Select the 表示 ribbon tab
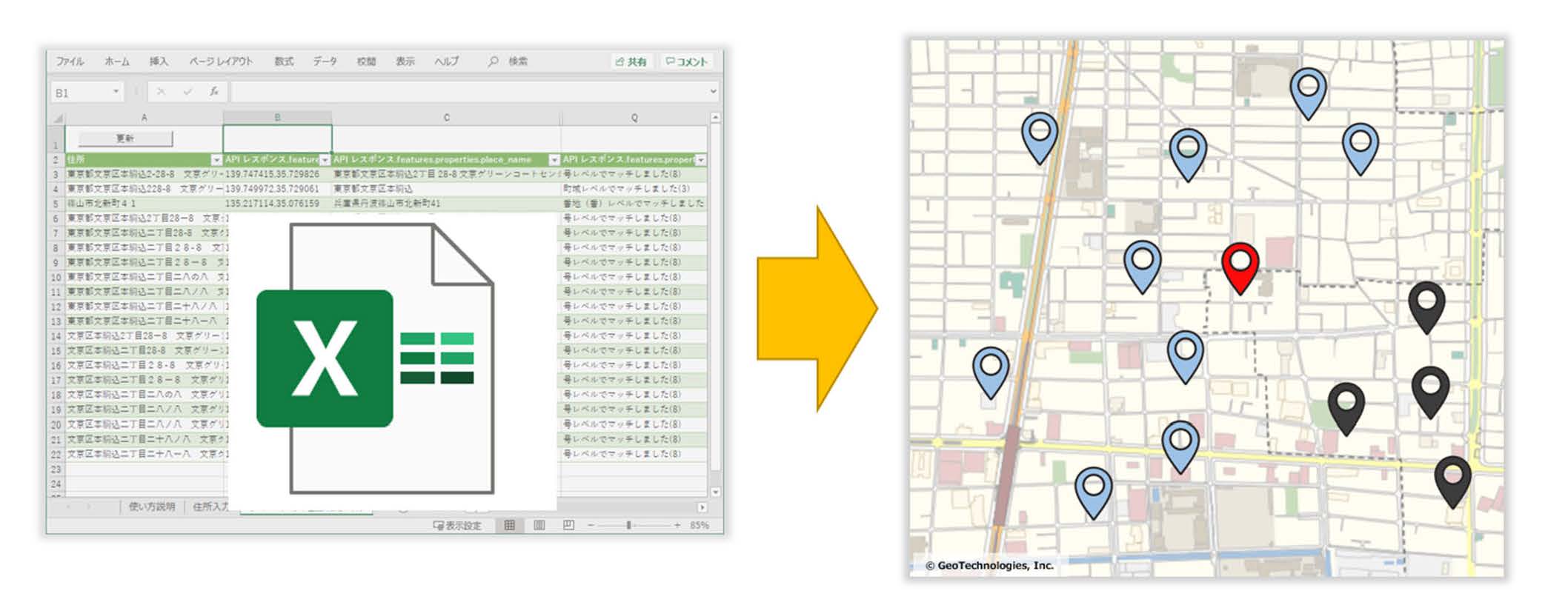Image resolution: width=1568 pixels, height=605 pixels. pyautogui.click(x=405, y=61)
